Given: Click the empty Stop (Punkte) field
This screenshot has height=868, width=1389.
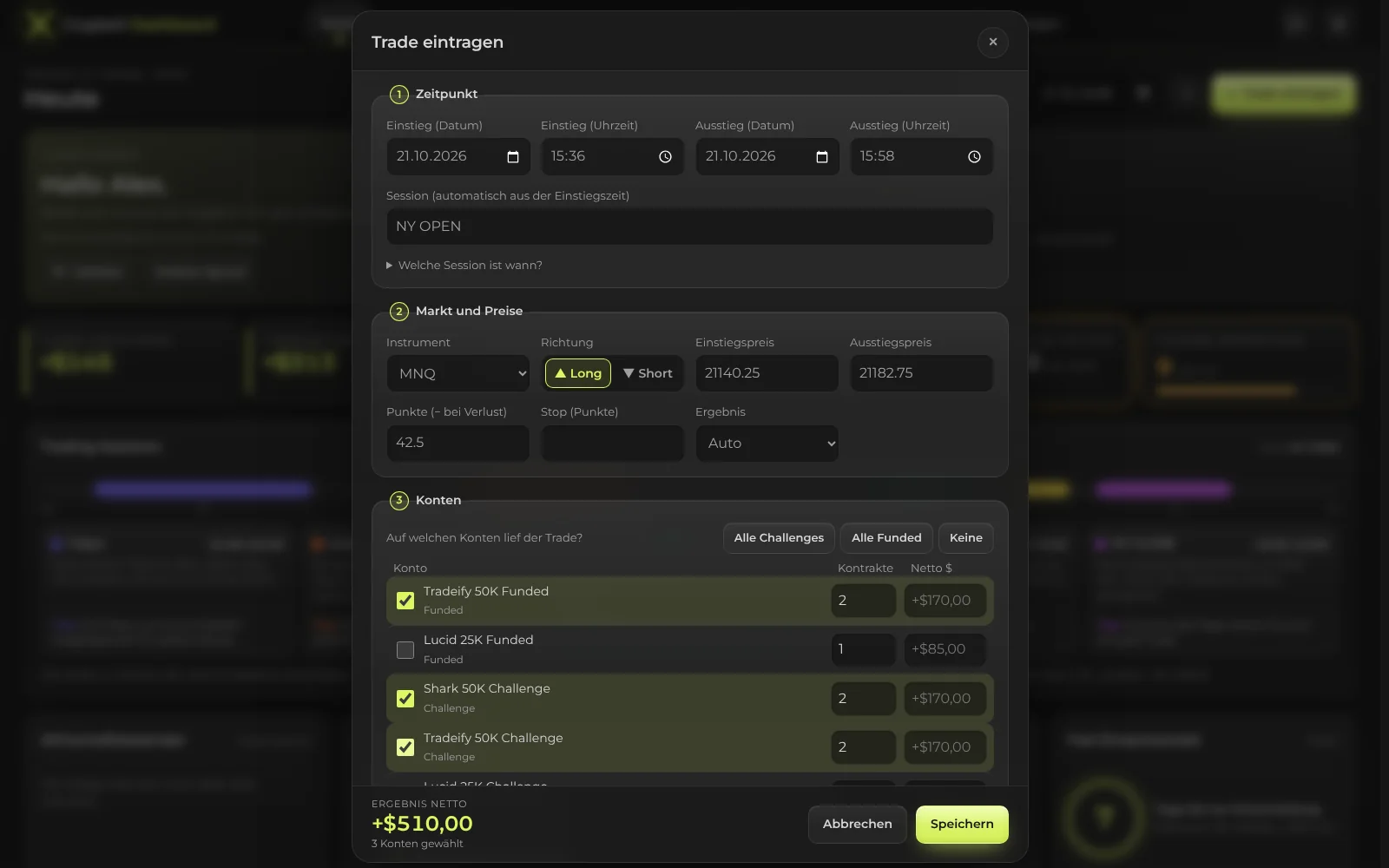Looking at the screenshot, I should (x=612, y=443).
